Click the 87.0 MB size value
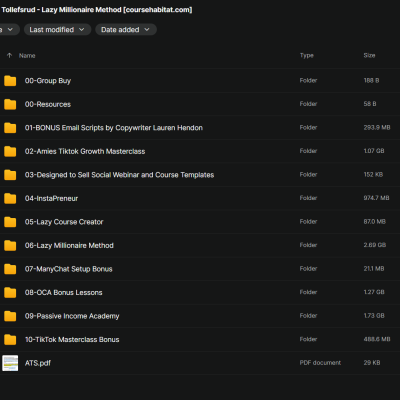 tap(375, 222)
